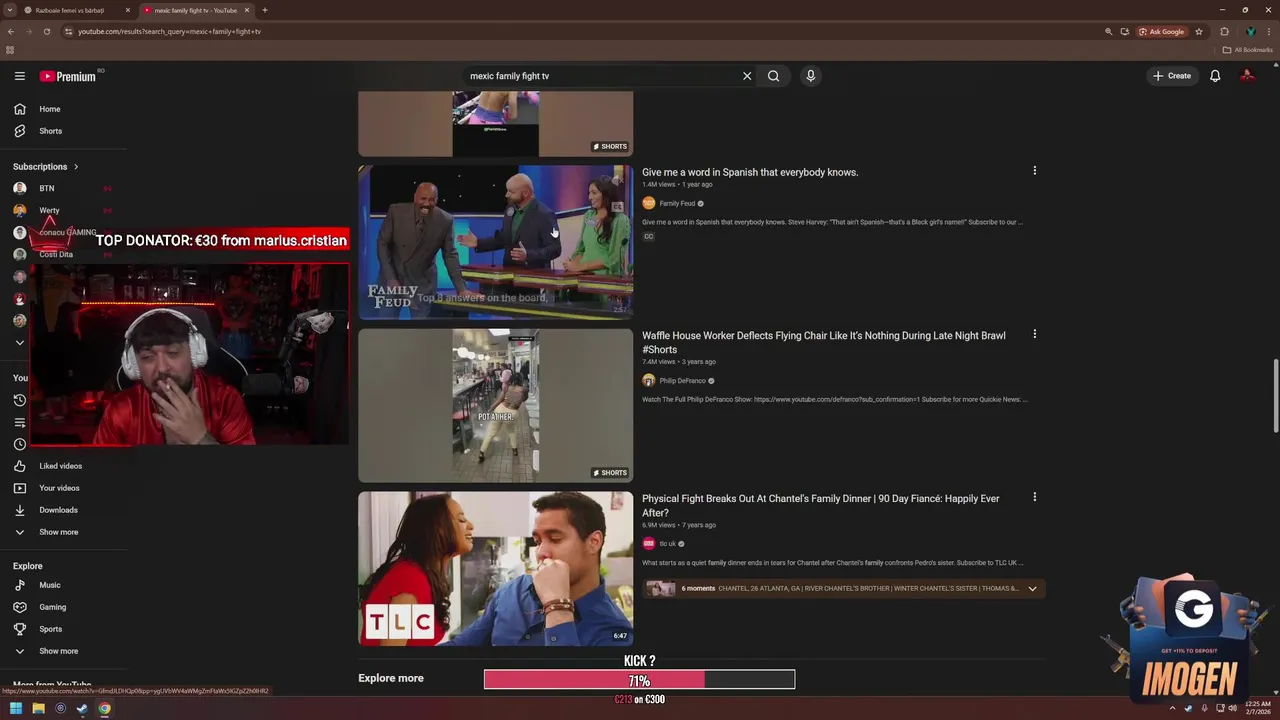Play the Family Feud video thumbnail
Screen dimensions: 1280x720
[496, 242]
